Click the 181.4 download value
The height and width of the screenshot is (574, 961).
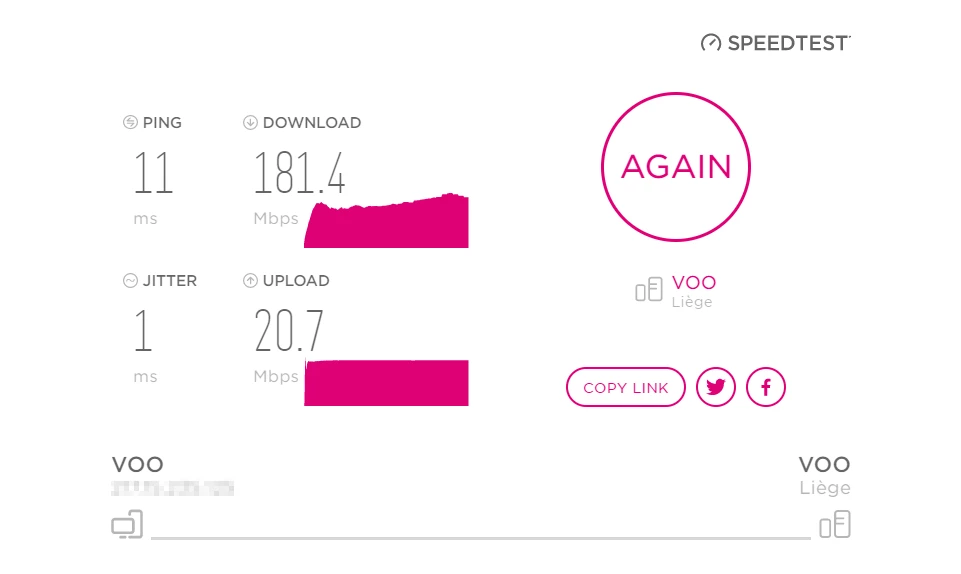point(299,173)
